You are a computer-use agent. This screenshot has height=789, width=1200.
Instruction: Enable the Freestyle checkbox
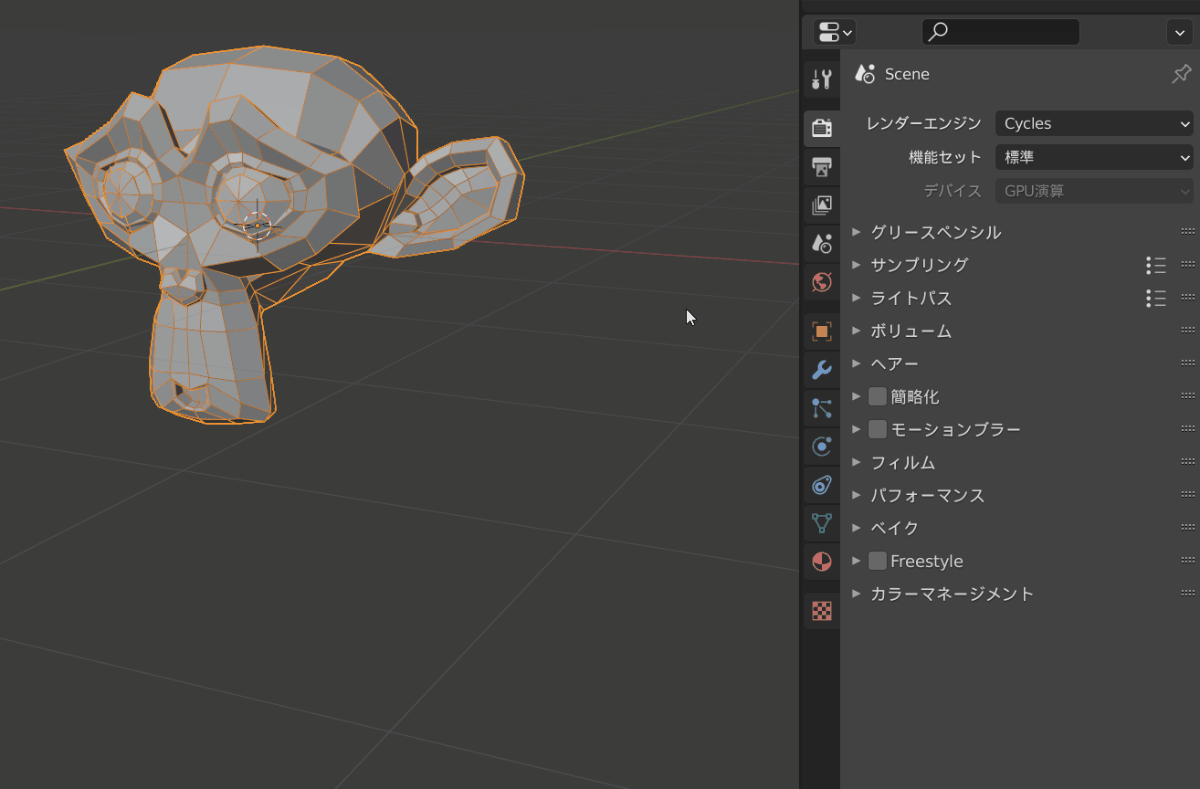(x=877, y=561)
